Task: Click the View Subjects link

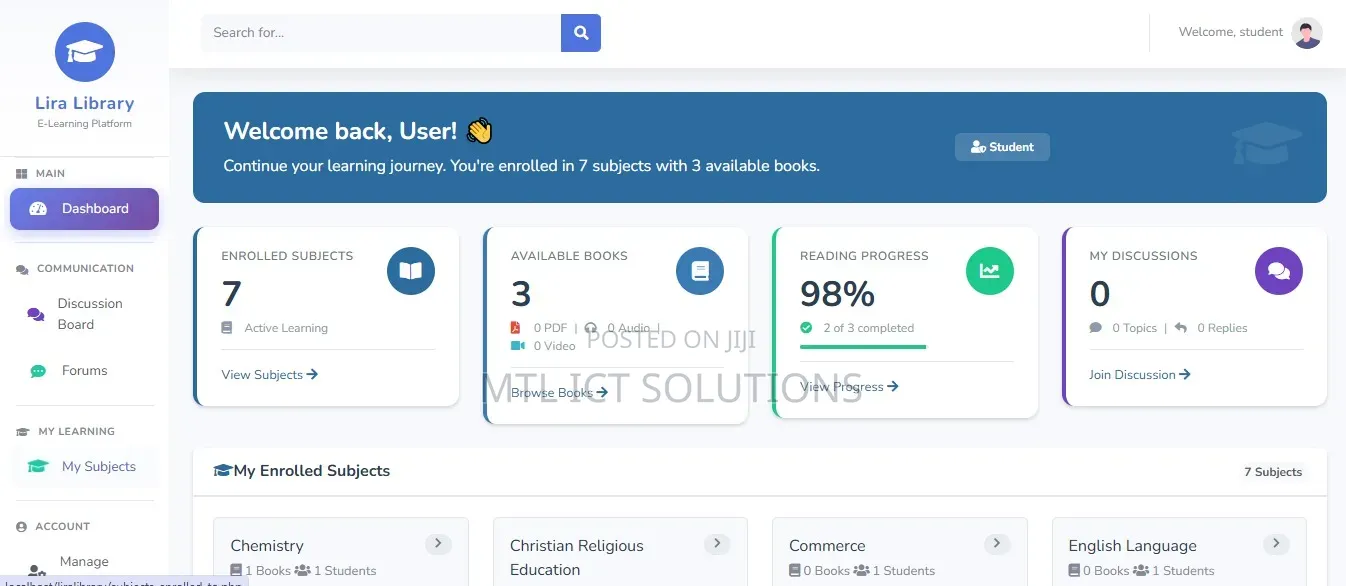Action: (x=270, y=375)
